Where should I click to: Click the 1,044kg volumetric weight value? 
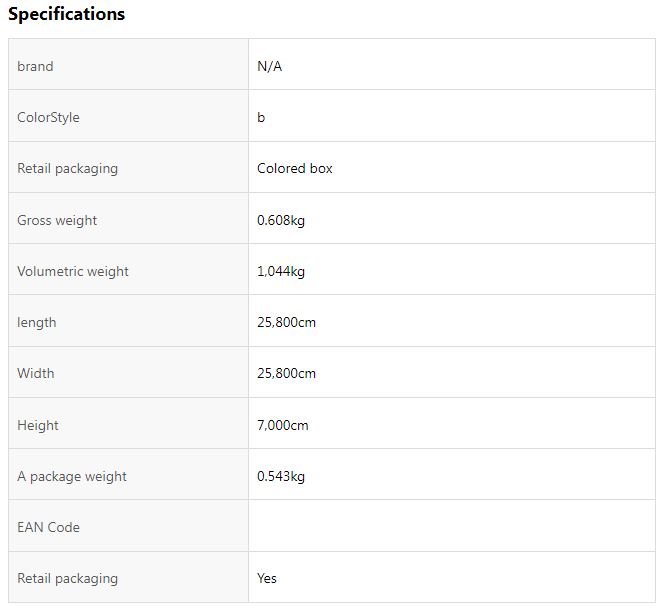click(x=281, y=271)
